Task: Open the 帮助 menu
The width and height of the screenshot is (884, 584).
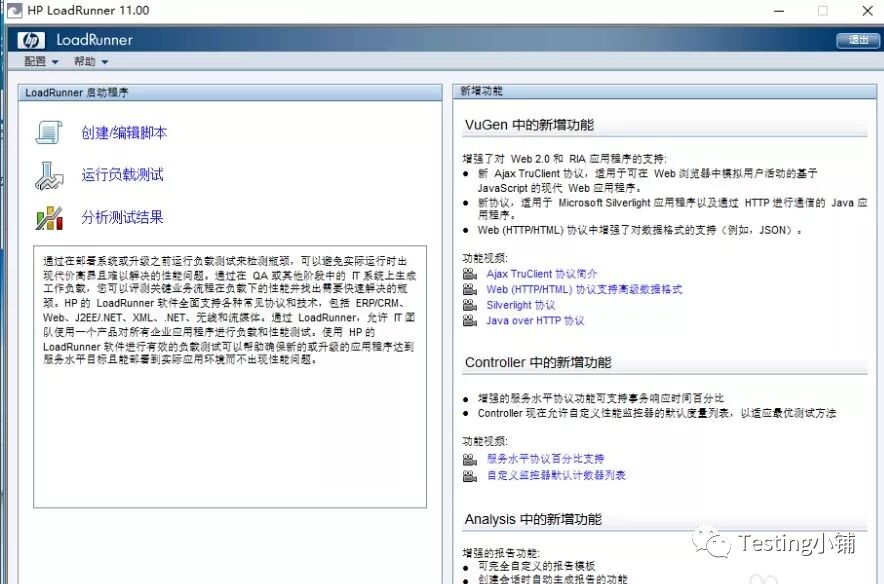Action: [91, 61]
